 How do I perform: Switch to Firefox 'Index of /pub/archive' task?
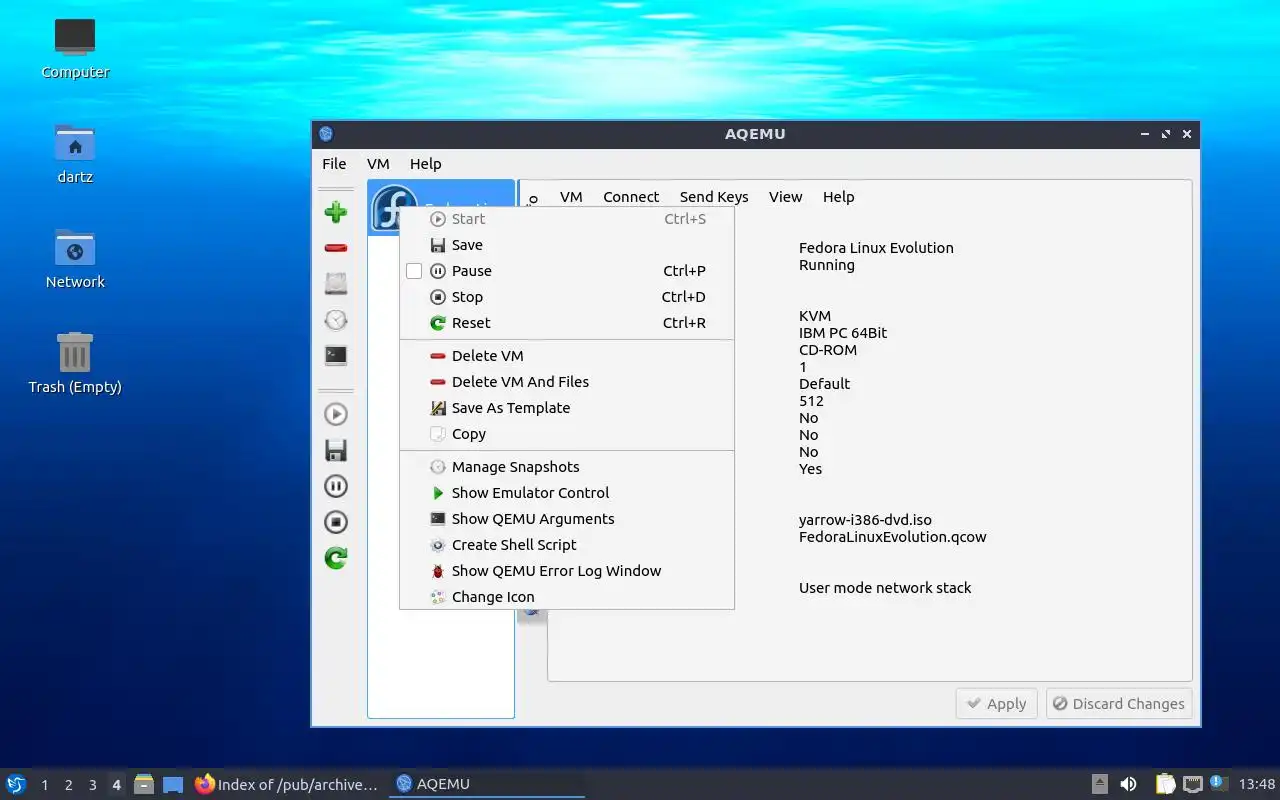coord(287,784)
